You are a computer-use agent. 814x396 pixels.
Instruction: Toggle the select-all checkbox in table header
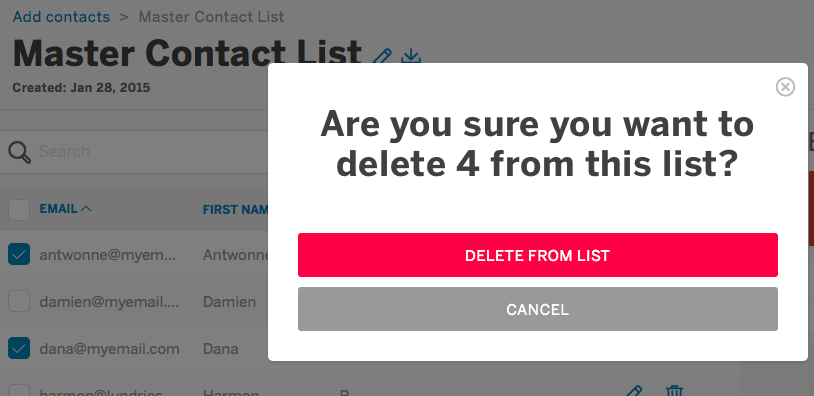(x=19, y=210)
